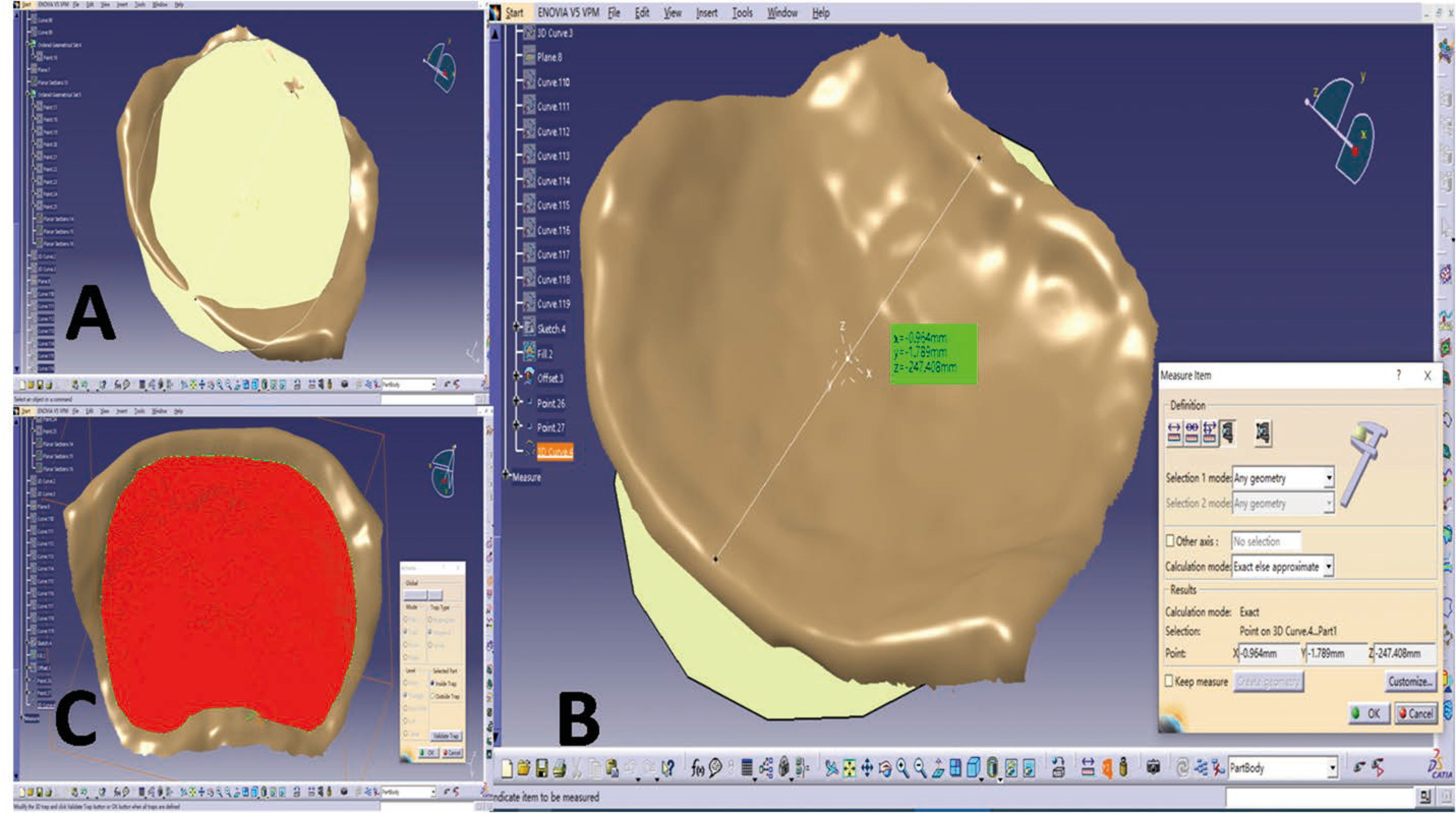1456x813 pixels.
Task: Select 3D Curve.4 in the tree
Action: (555, 452)
